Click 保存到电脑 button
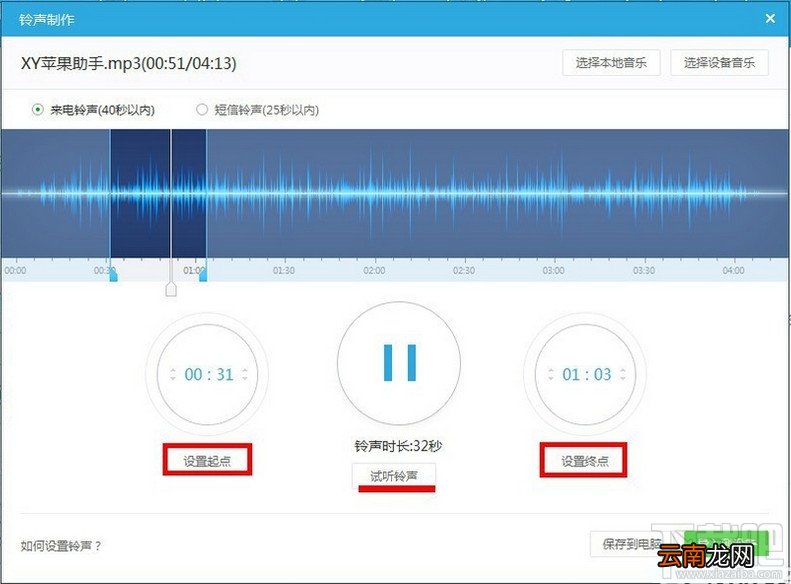Viewport: 791px width, 584px height. [x=632, y=544]
